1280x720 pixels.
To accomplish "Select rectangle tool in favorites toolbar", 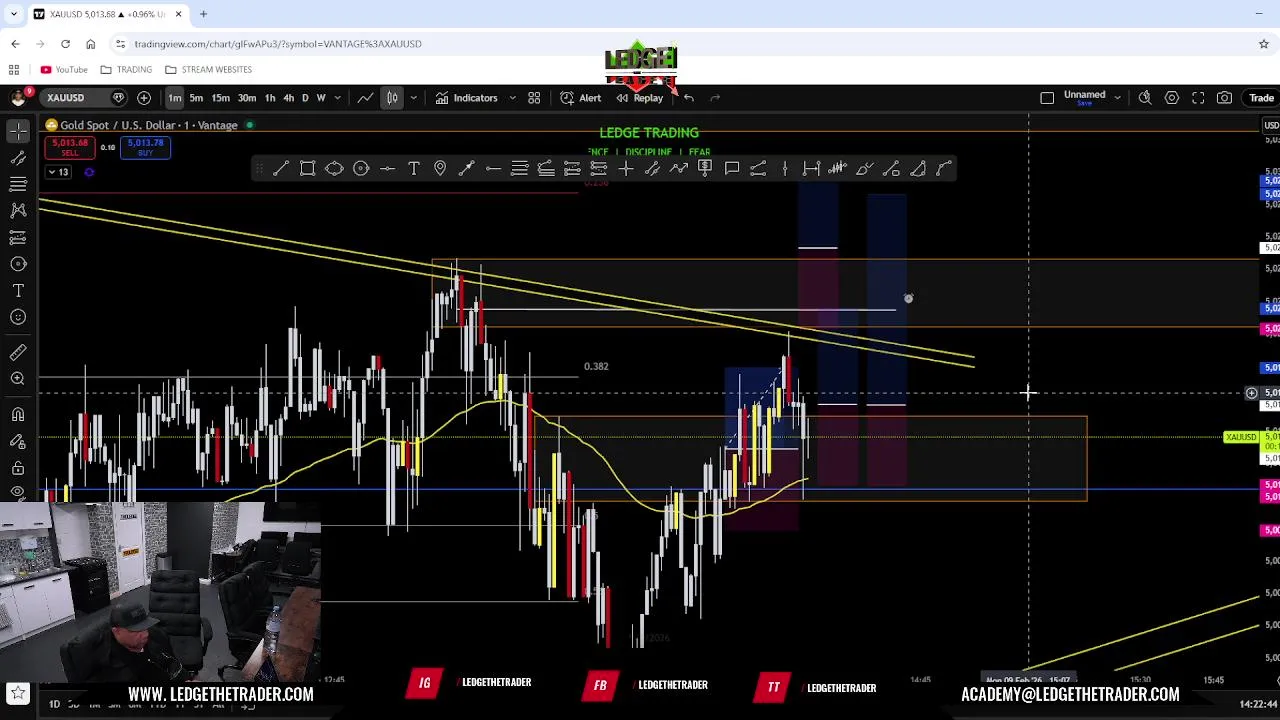I will (308, 168).
